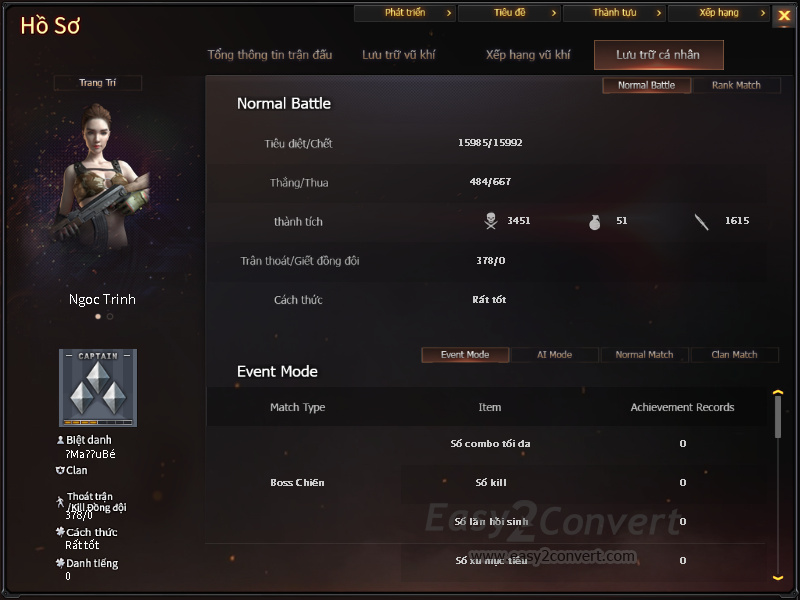The height and width of the screenshot is (600, 800).
Task: Select the Normal Battle toggle
Action: click(646, 85)
